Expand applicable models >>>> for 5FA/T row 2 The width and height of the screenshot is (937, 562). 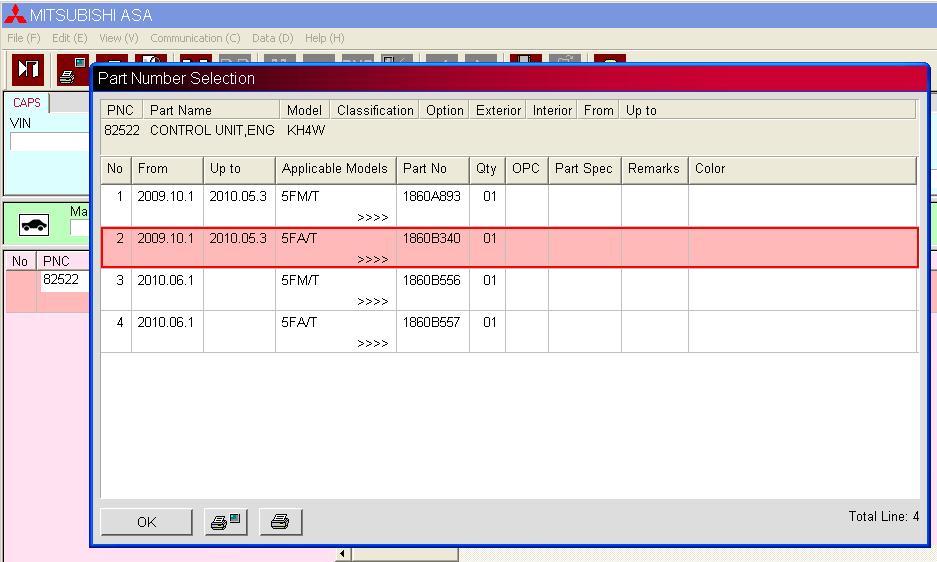[x=372, y=259]
